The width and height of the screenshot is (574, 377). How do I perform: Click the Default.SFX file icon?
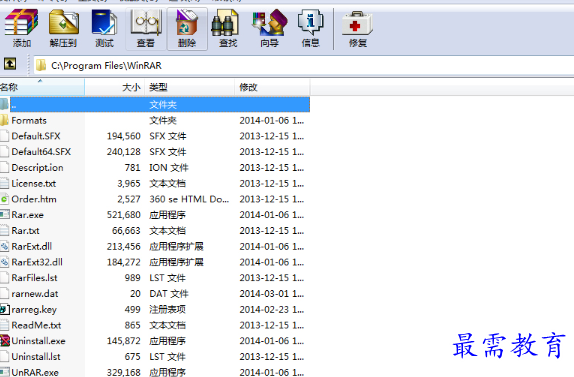click(x=4, y=136)
